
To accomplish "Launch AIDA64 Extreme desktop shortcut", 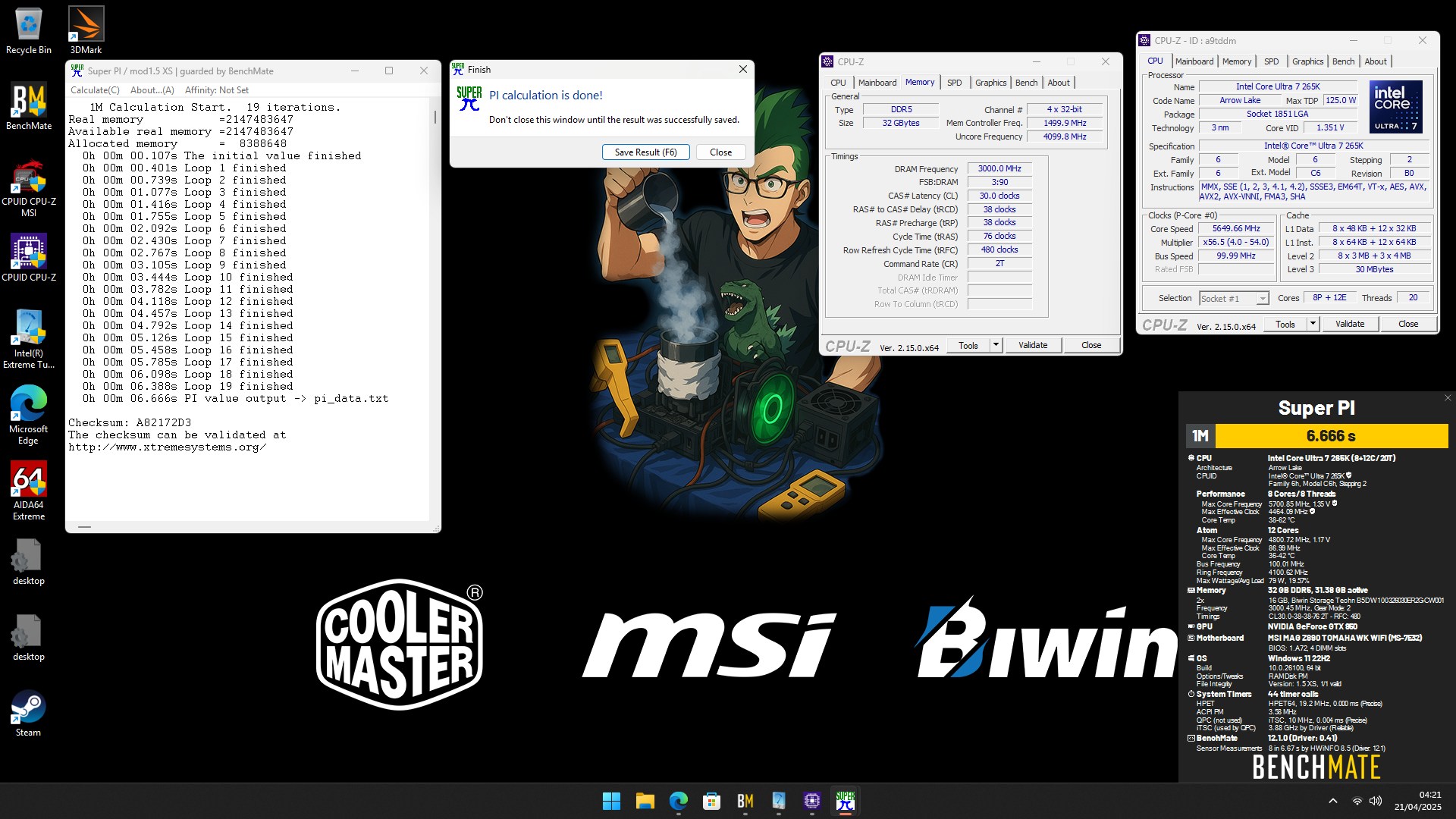I will coord(29,491).
